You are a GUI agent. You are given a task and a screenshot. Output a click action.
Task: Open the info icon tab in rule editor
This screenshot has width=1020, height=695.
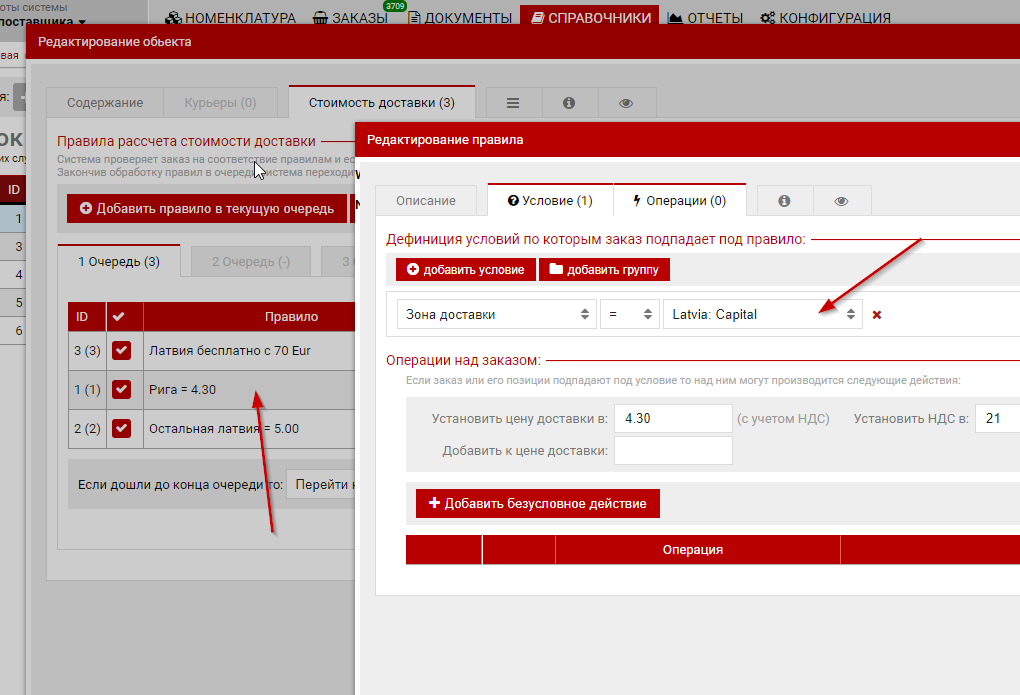[784, 201]
